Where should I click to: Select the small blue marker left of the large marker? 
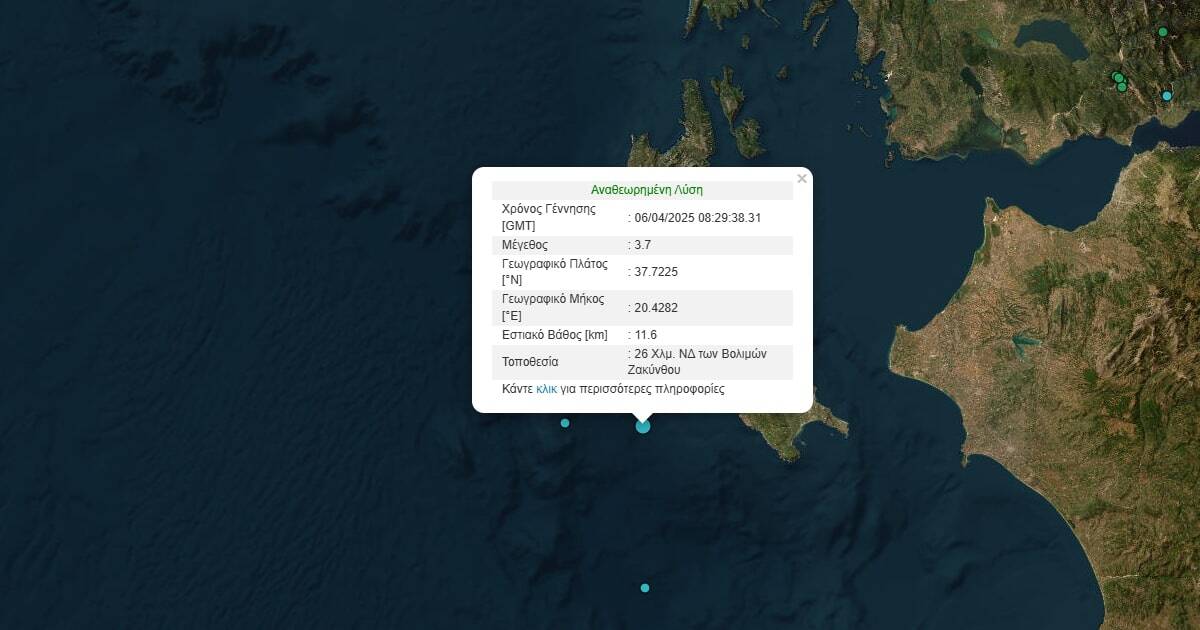coord(565,423)
